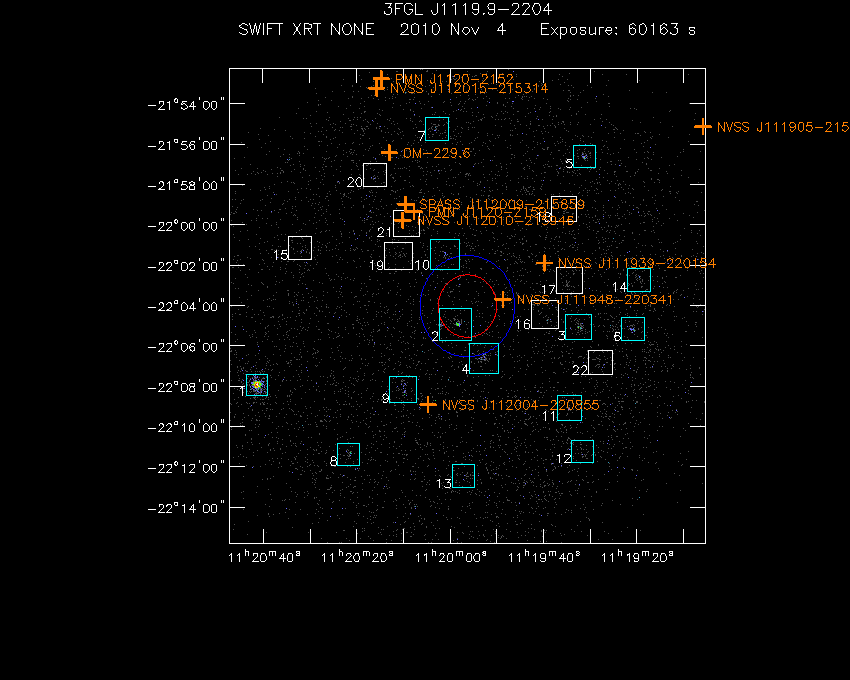Click declination label -22°14'00"
This screenshot has height=680, width=850.
click(185, 508)
